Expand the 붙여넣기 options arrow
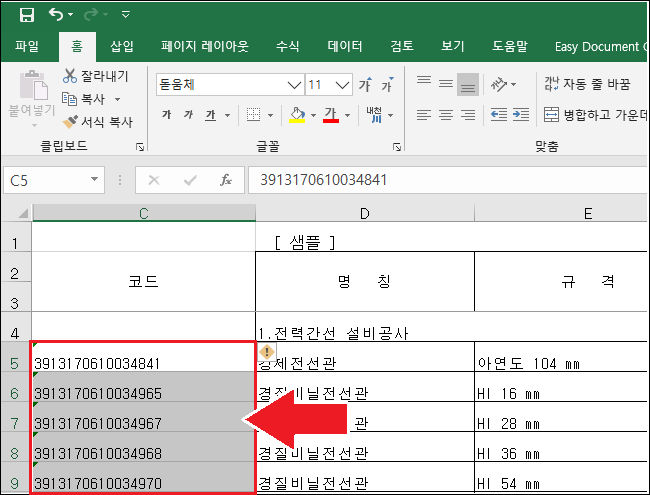This screenshot has height=495, width=650. click(x=34, y=125)
